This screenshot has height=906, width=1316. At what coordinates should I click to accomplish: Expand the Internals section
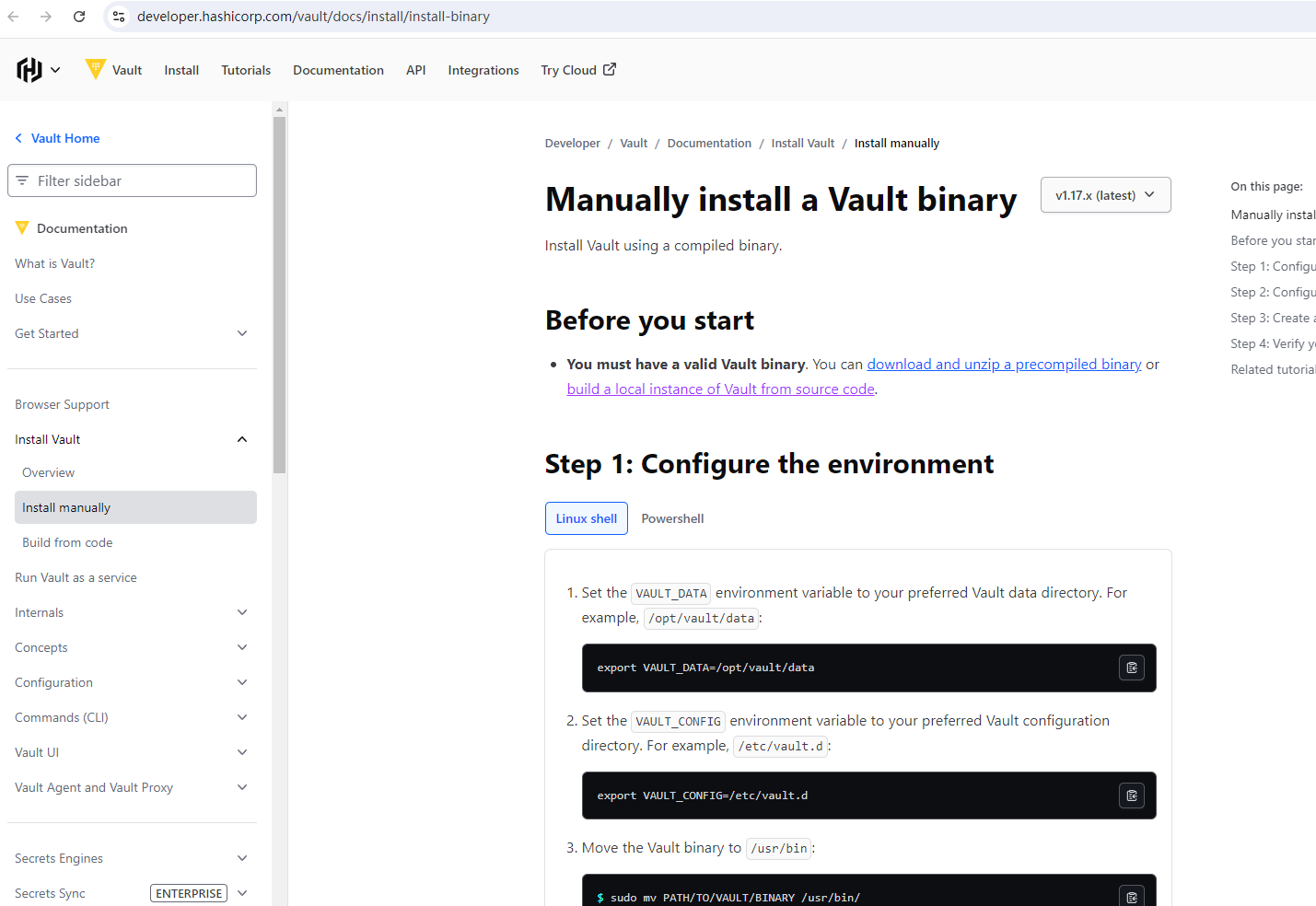point(242,612)
